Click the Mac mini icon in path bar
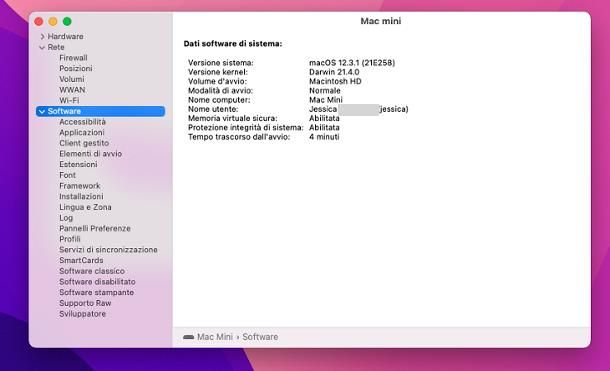This screenshot has width=610, height=371. point(188,337)
